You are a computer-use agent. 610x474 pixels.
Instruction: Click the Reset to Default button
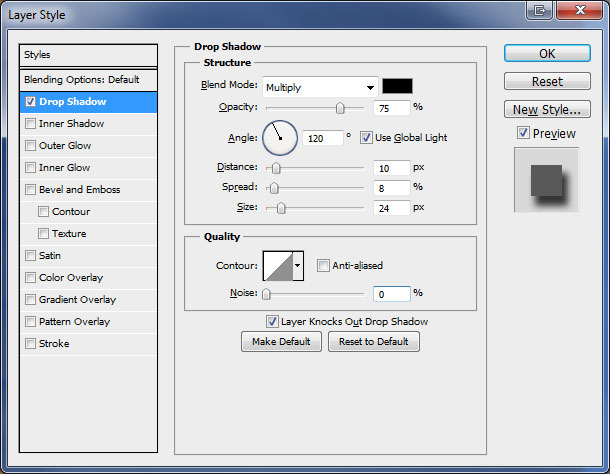pos(374,342)
